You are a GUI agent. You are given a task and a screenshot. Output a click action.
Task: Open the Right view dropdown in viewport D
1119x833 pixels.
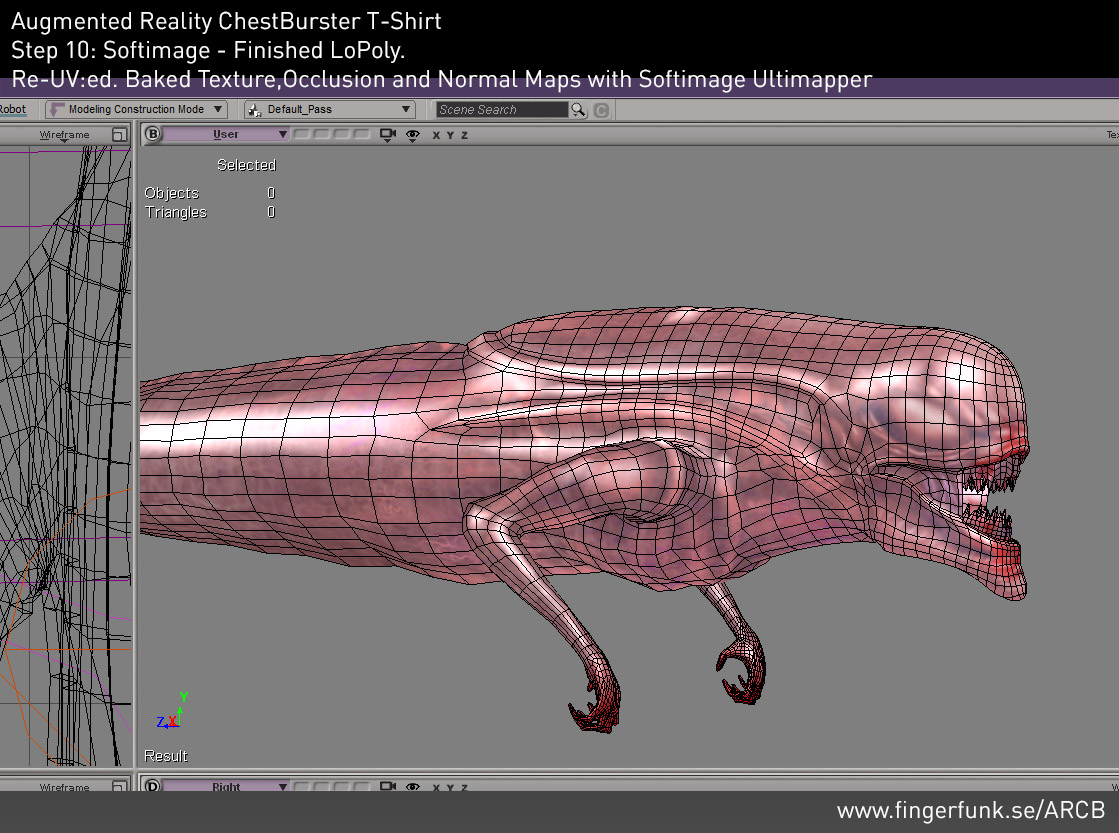pos(226,786)
